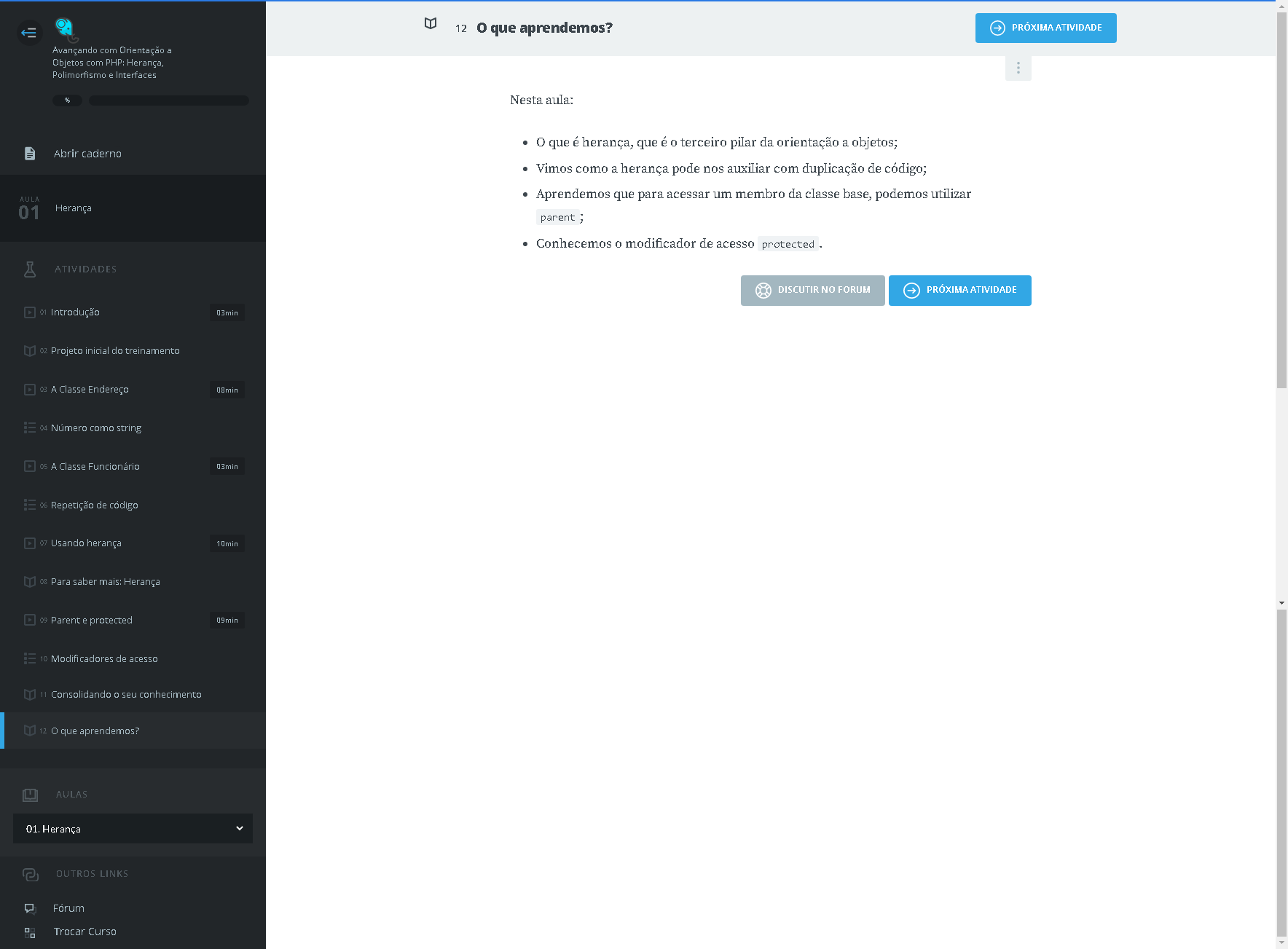Go to Parent e protected video

(92, 621)
